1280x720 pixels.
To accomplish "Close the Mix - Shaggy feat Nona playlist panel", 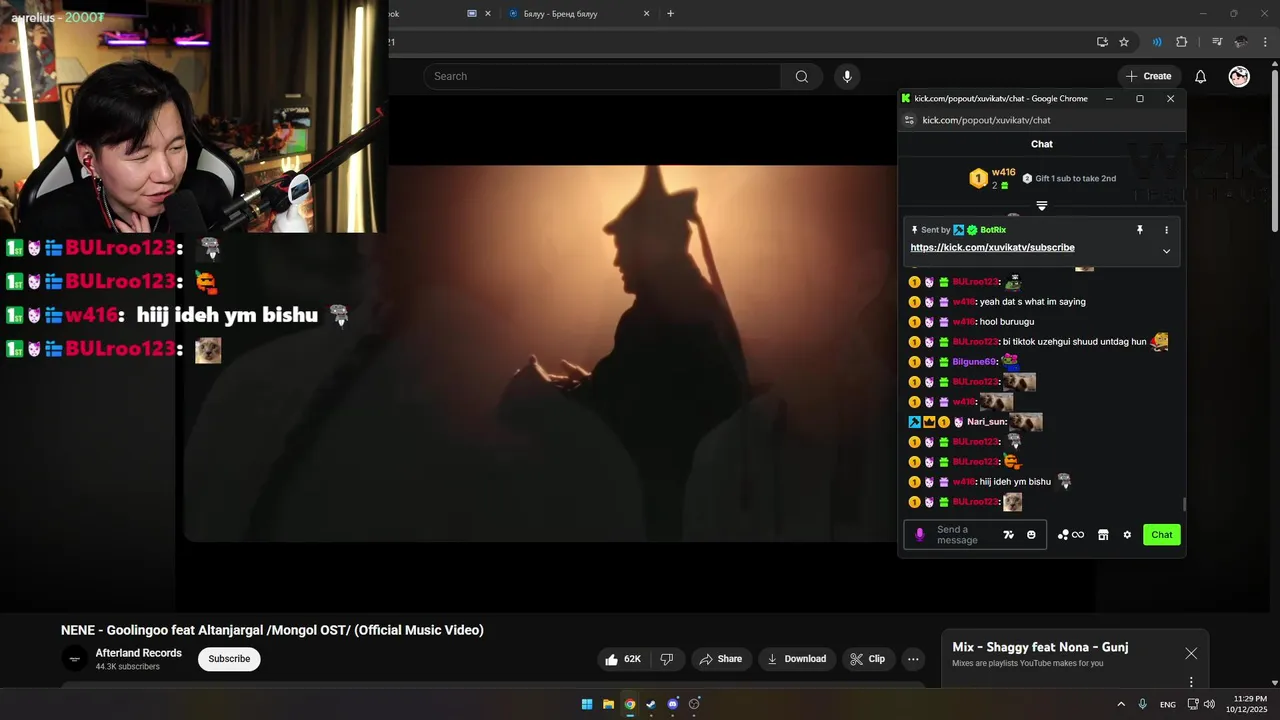I will tap(1191, 653).
